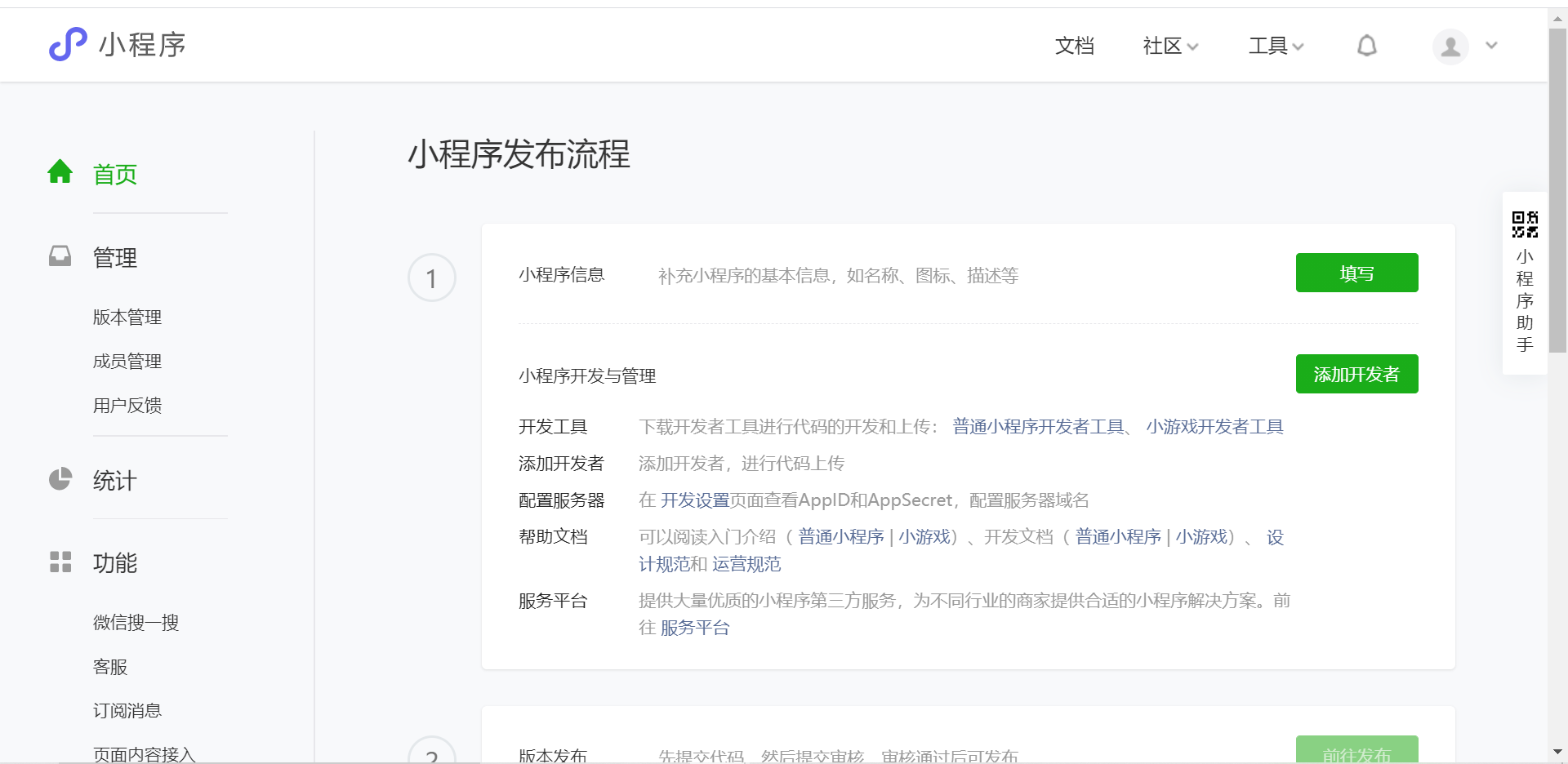
Task: Click the 小程序 logo icon
Action: (68, 44)
